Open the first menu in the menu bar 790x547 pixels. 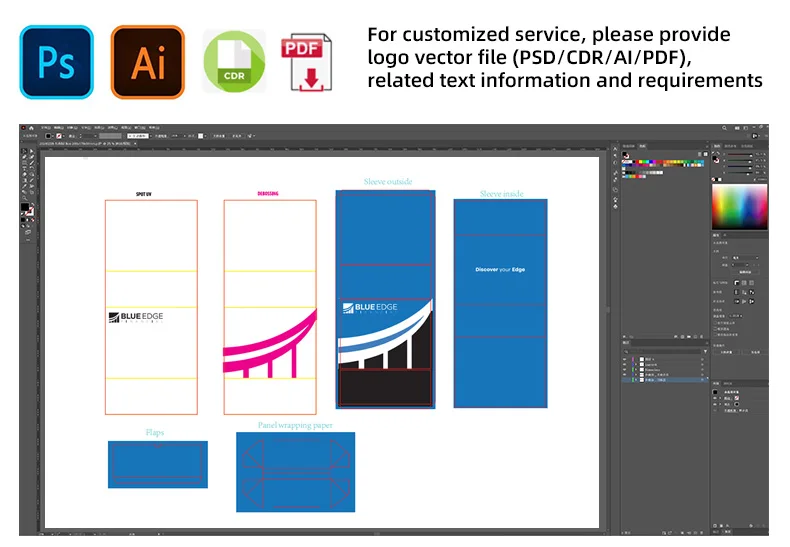click(x=46, y=128)
